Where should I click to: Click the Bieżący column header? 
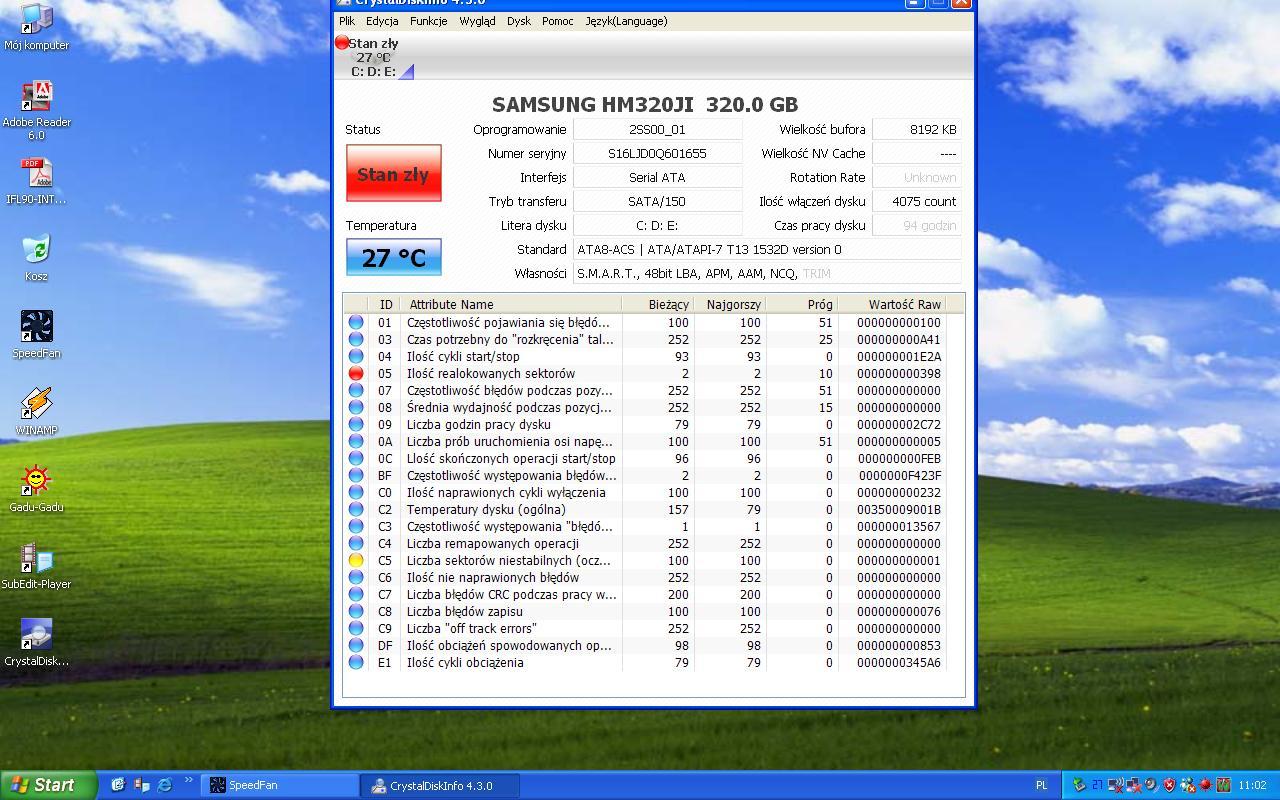[x=657, y=304]
